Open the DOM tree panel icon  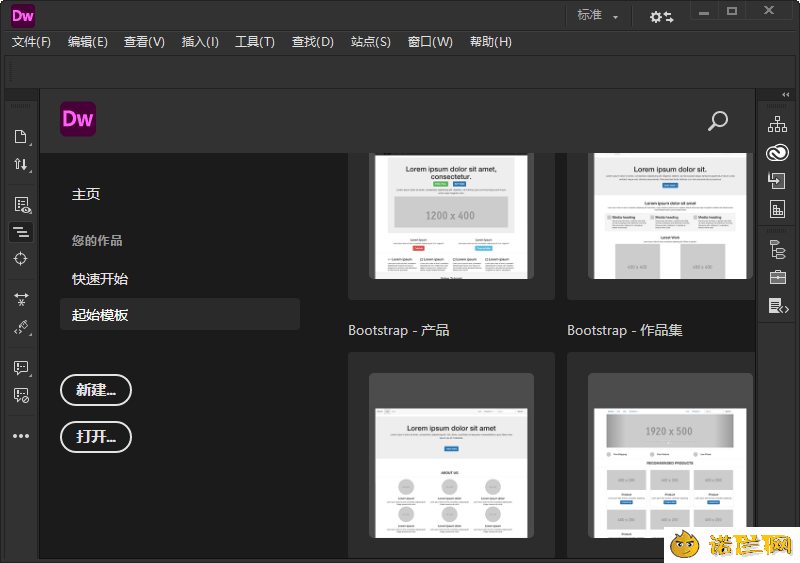778,250
